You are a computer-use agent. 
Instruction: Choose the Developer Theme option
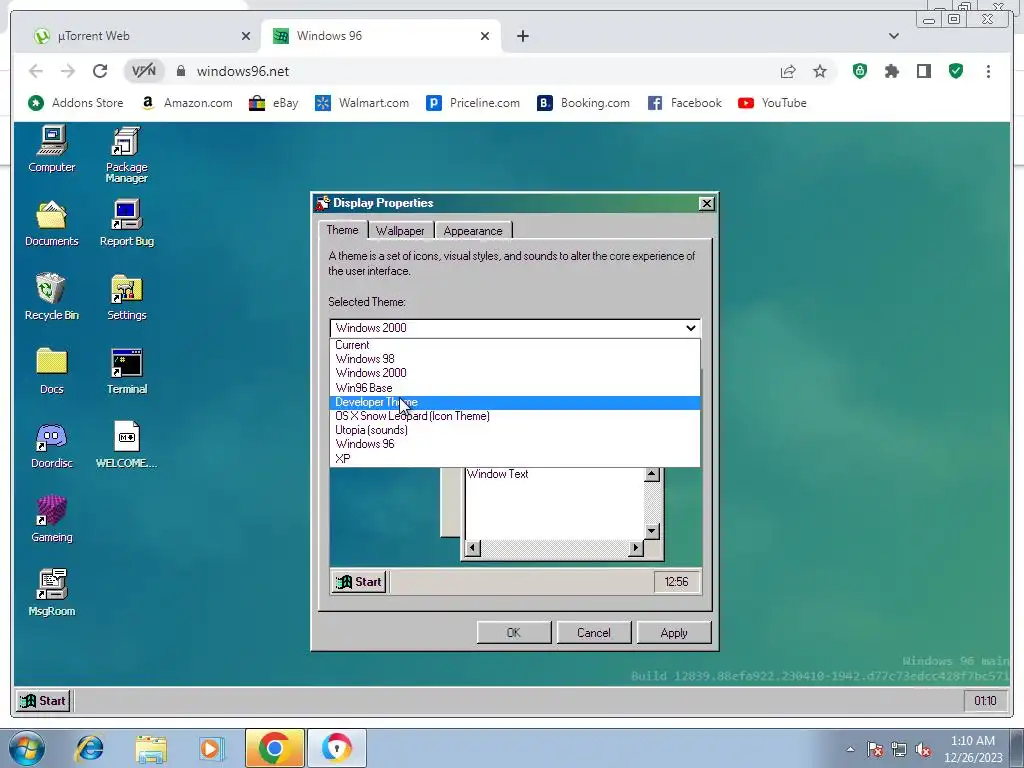point(515,402)
